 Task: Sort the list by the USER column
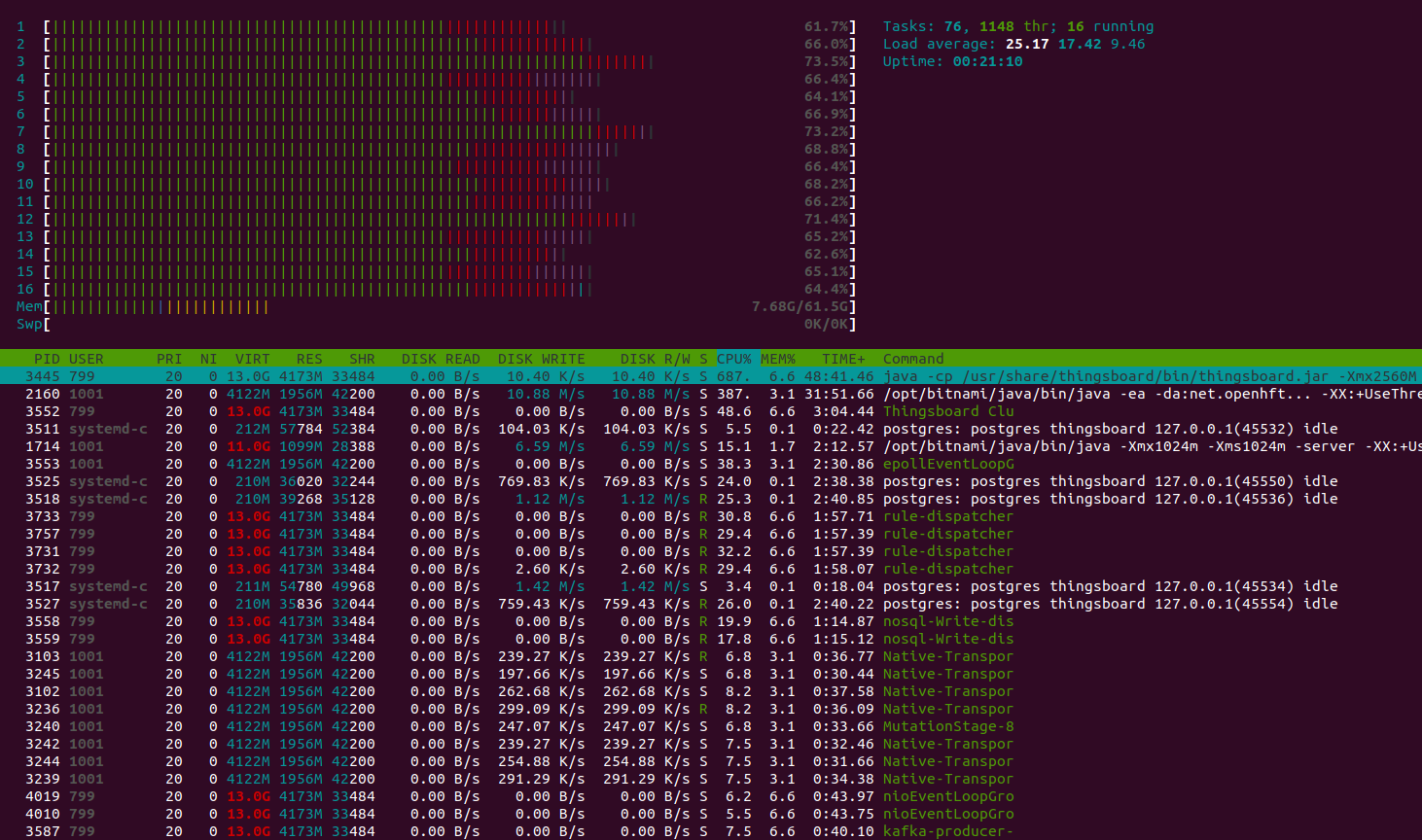[x=86, y=359]
